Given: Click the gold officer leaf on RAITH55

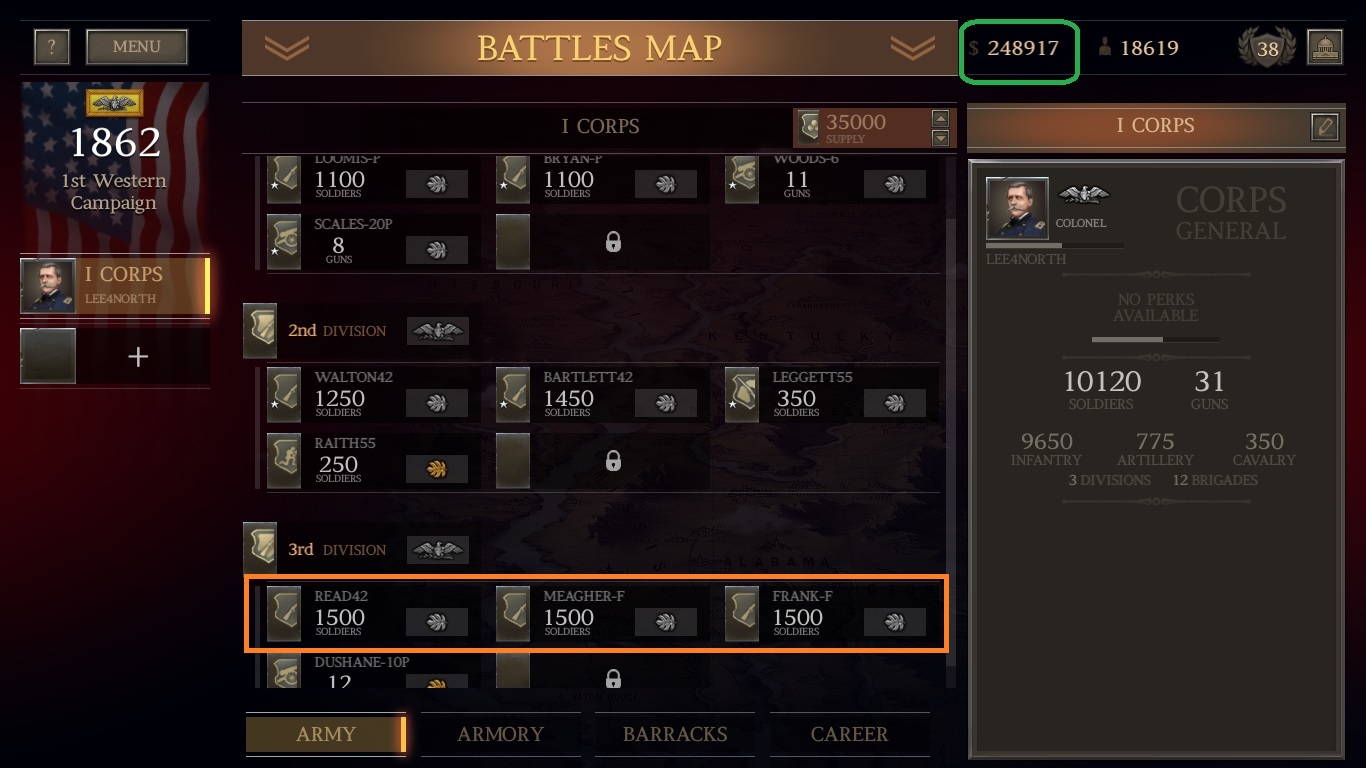Looking at the screenshot, I should pos(436,469).
